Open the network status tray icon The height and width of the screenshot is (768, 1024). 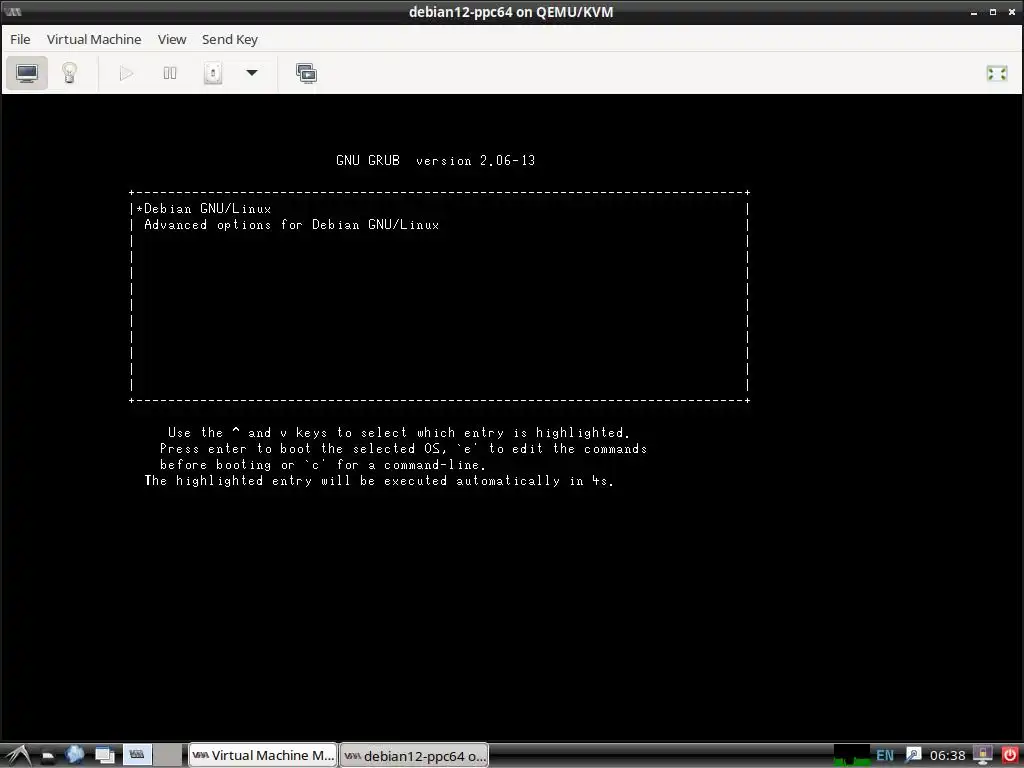tap(982, 756)
